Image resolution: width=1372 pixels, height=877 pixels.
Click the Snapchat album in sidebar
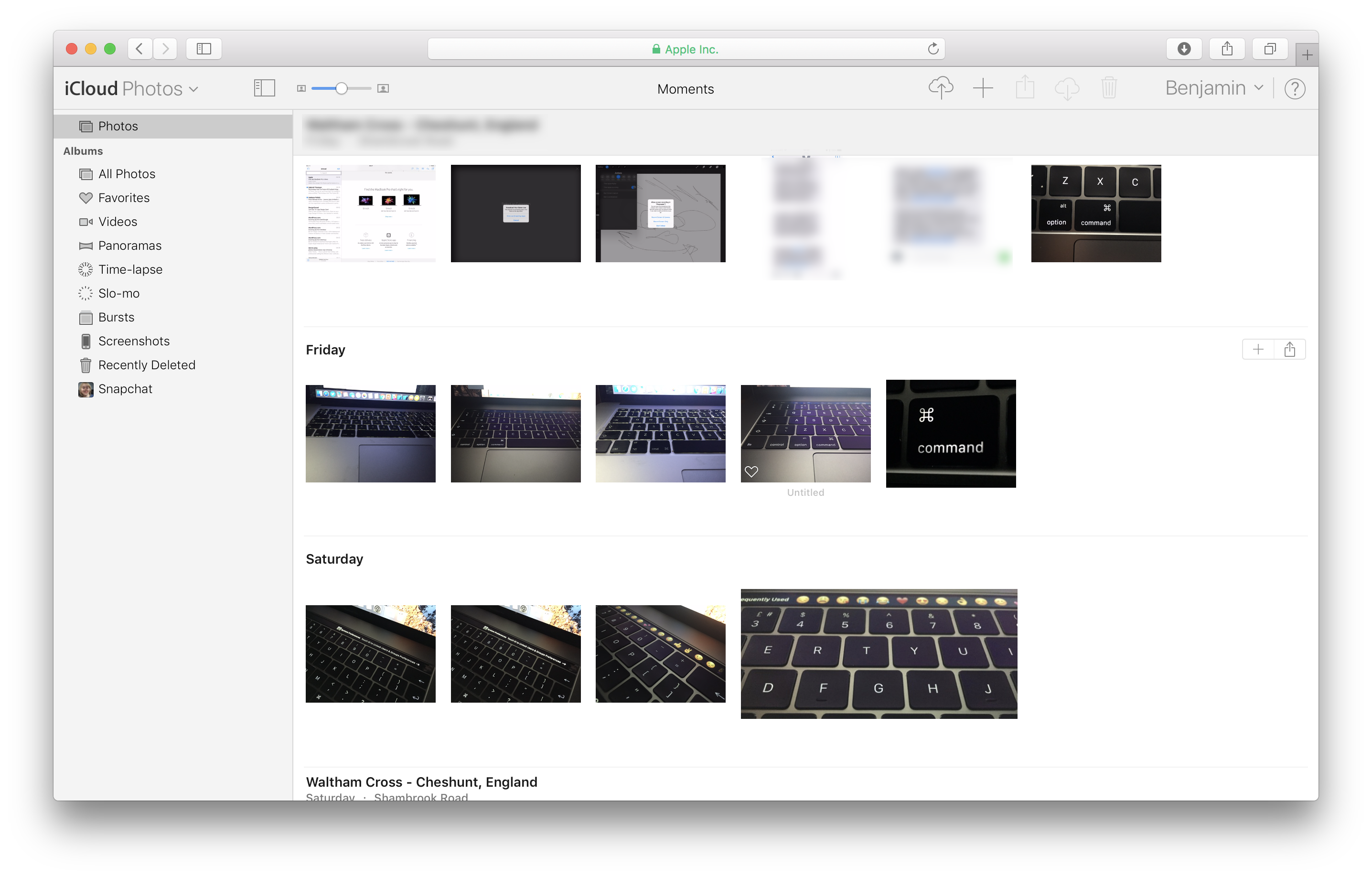tap(125, 389)
